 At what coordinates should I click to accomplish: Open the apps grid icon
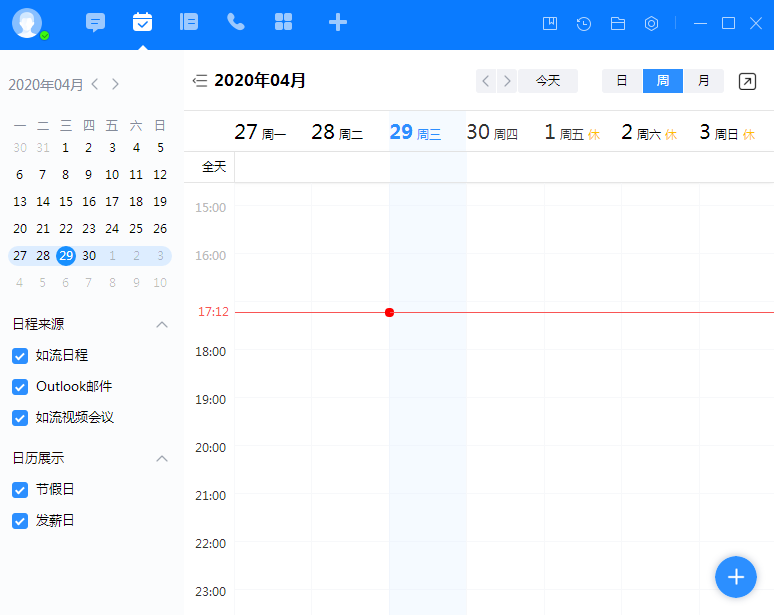pyautogui.click(x=283, y=22)
